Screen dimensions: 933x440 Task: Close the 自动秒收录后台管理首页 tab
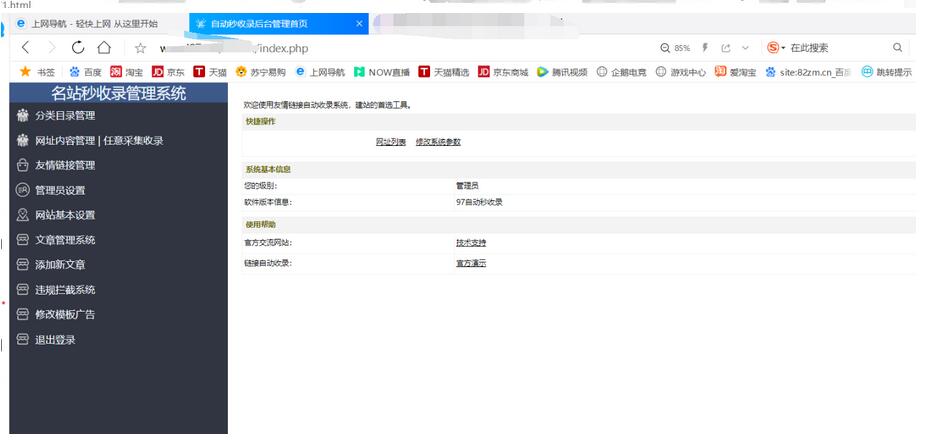pyautogui.click(x=359, y=24)
